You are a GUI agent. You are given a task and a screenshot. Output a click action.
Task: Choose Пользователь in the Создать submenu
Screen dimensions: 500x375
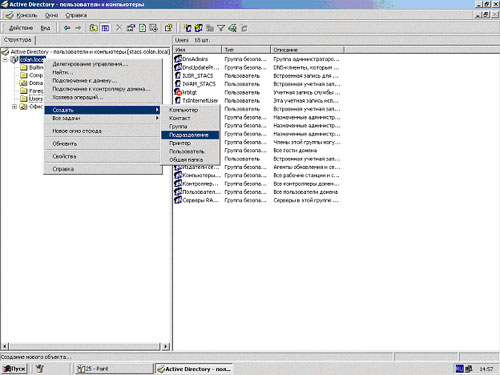[x=190, y=151]
